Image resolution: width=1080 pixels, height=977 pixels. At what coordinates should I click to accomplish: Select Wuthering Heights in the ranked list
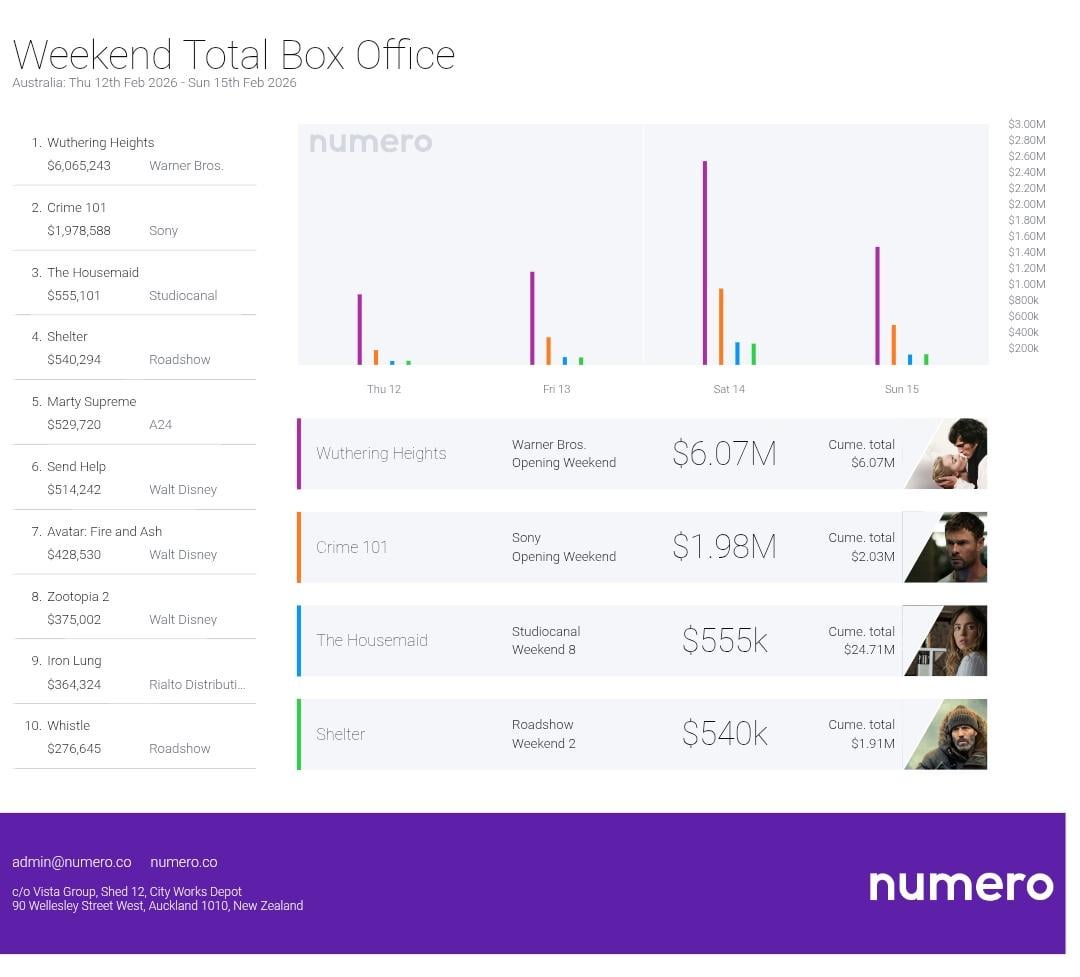point(100,143)
